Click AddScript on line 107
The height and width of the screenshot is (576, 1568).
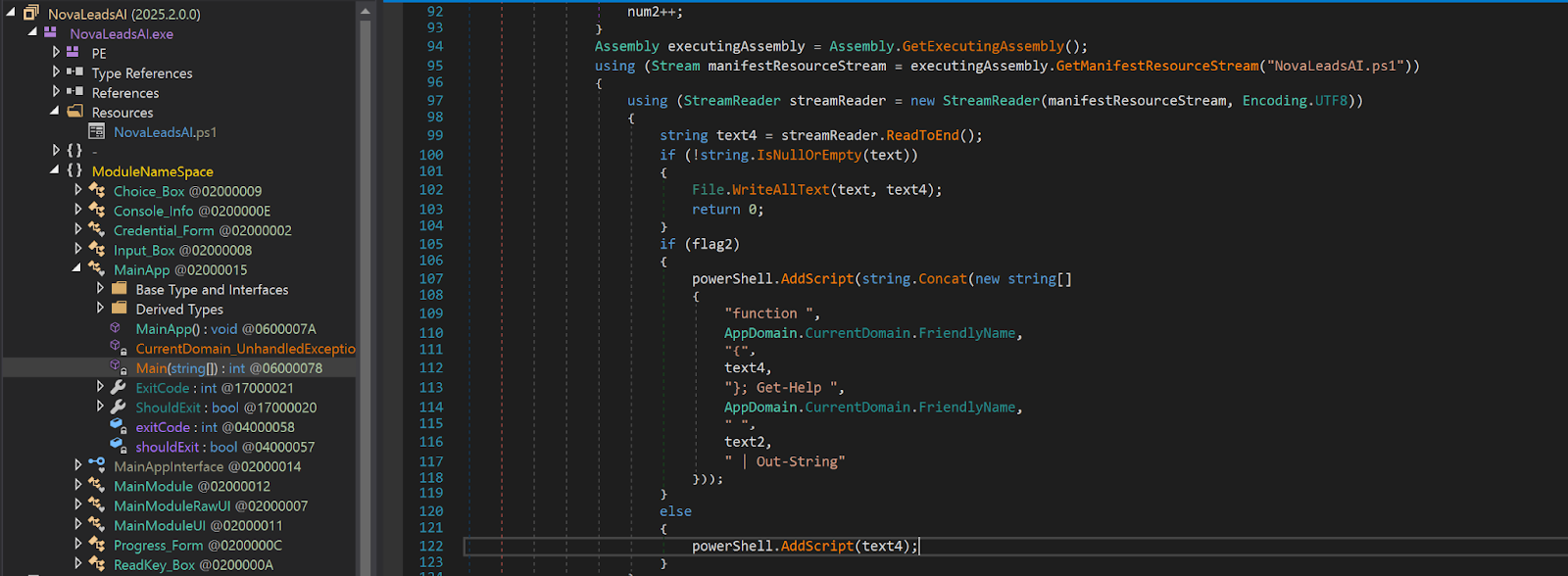(x=817, y=279)
